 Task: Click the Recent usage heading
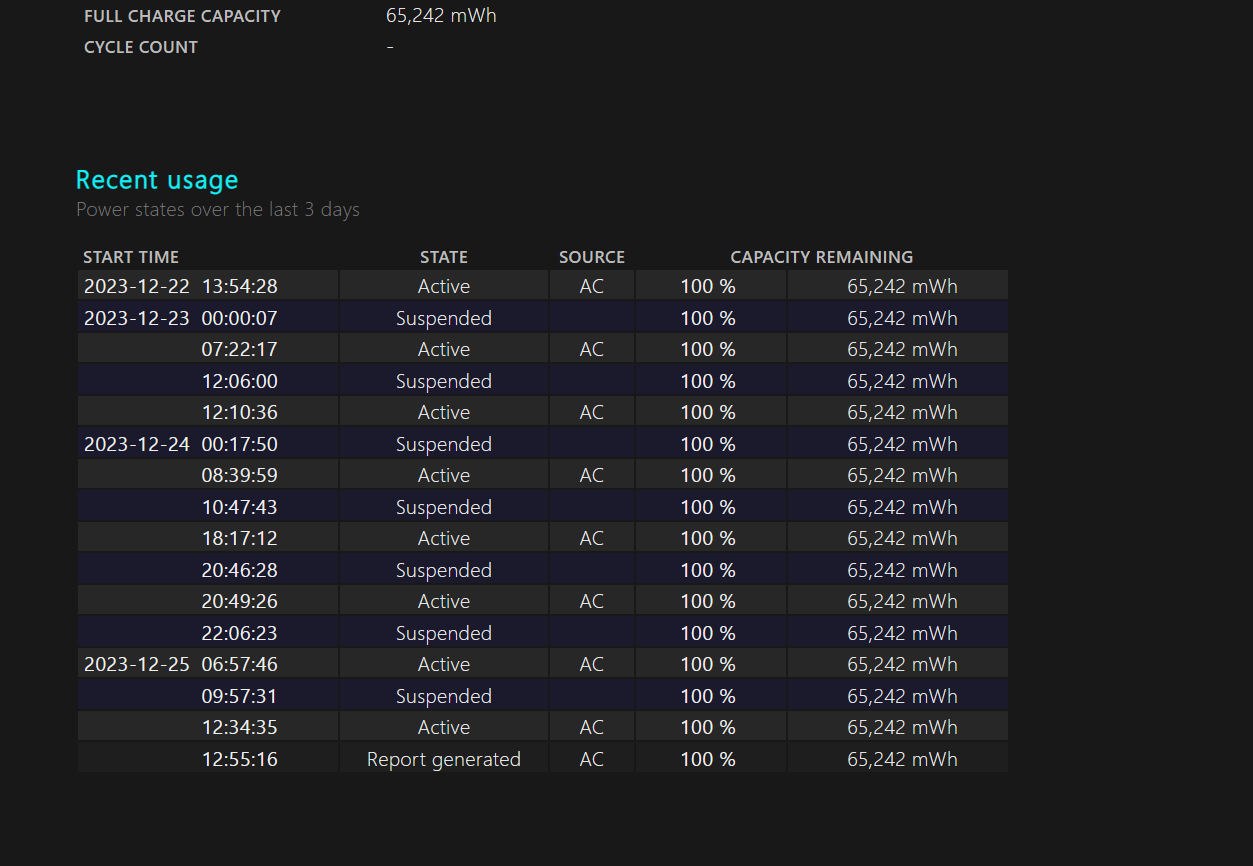(x=157, y=180)
